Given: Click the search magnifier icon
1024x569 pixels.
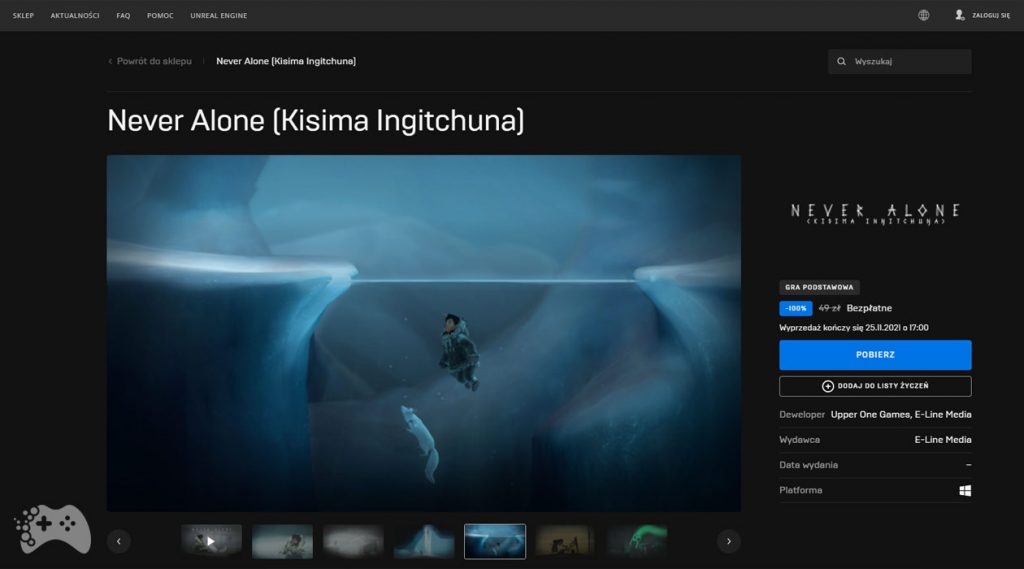Looking at the screenshot, I should [x=841, y=61].
